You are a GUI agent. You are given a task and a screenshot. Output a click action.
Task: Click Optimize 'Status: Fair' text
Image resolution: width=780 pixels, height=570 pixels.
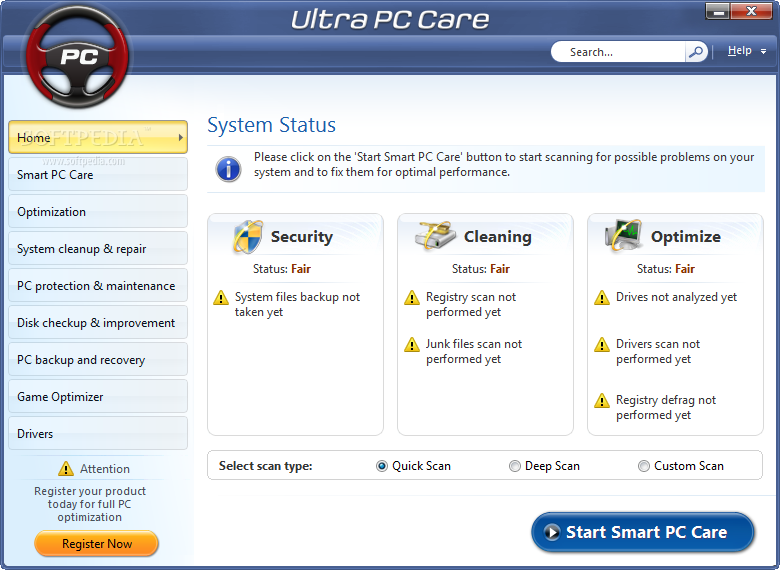[666, 269]
